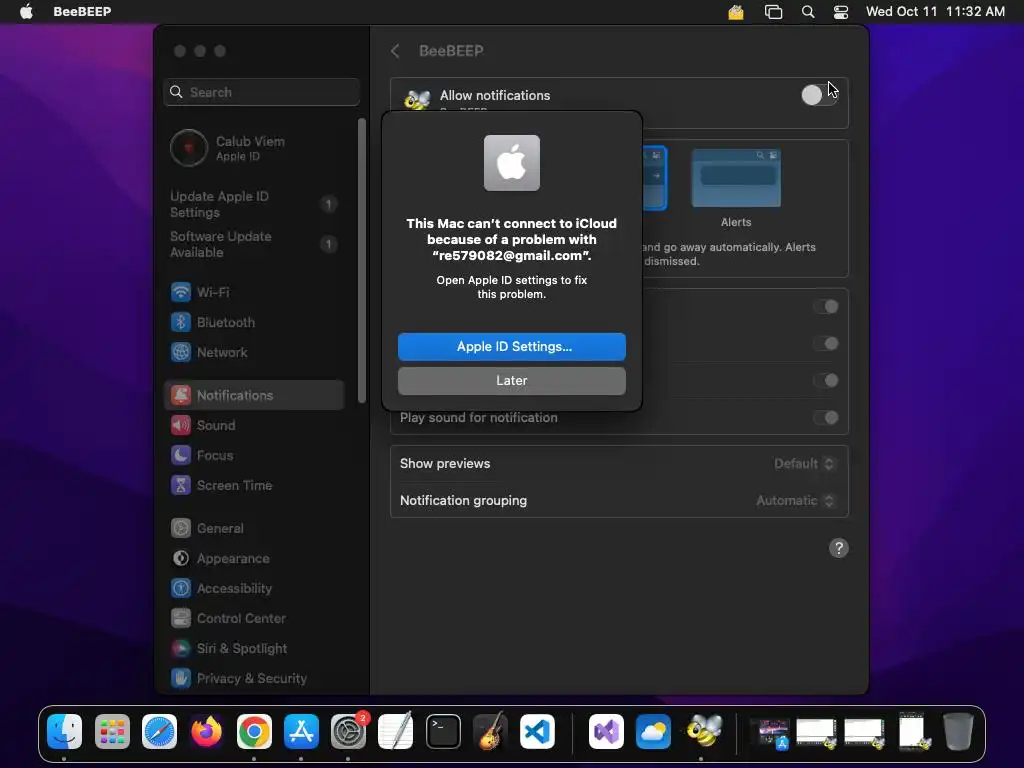The width and height of the screenshot is (1024, 768).
Task: Toggle the first switch below the Alerts style
Action: (825, 307)
